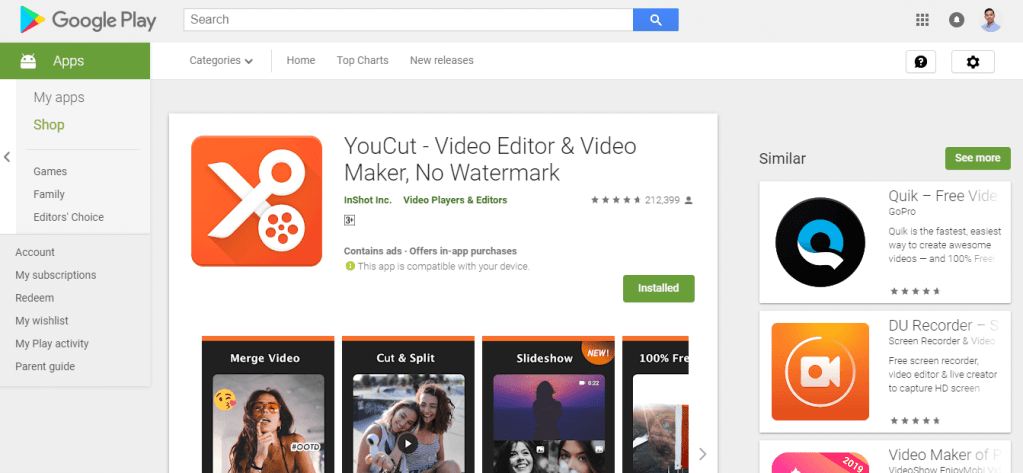This screenshot has width=1023, height=473.
Task: Click the help question mark button
Action: pyautogui.click(x=921, y=62)
